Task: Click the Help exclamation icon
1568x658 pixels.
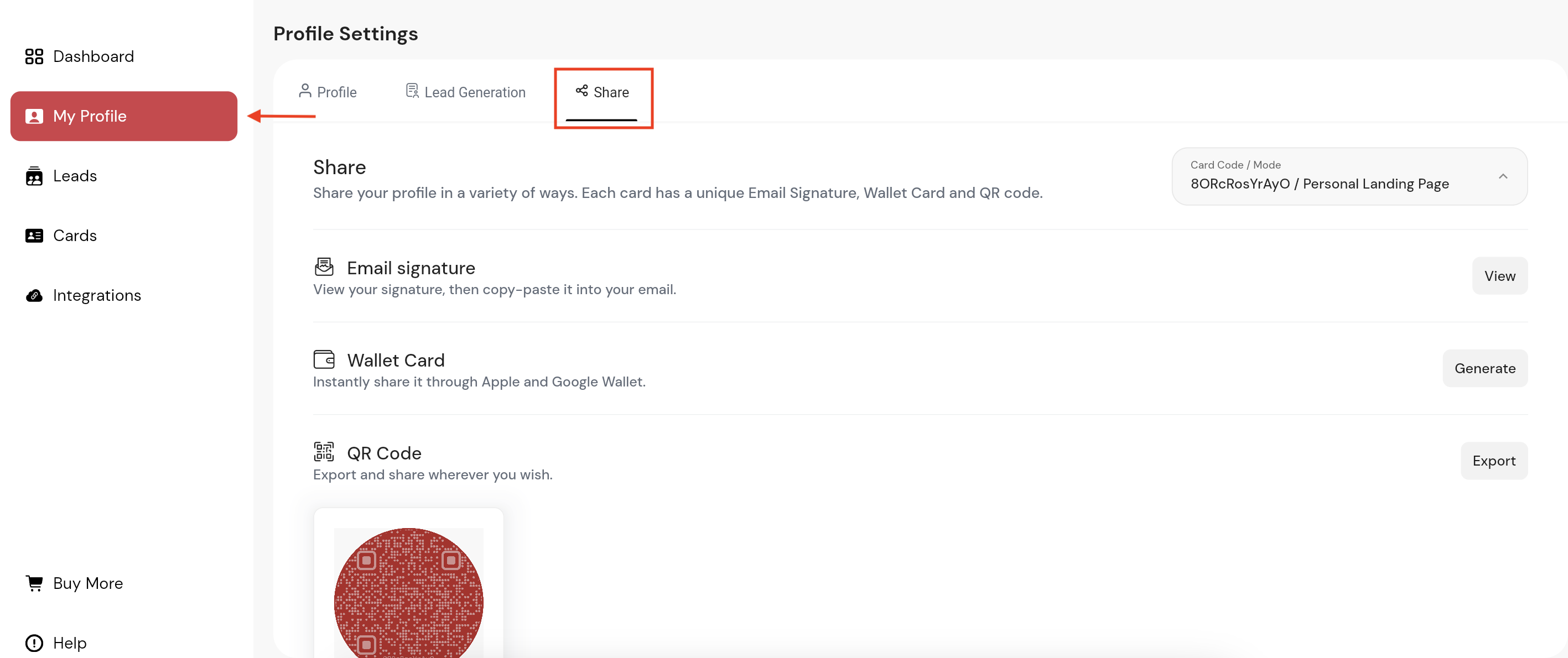Action: [34, 643]
